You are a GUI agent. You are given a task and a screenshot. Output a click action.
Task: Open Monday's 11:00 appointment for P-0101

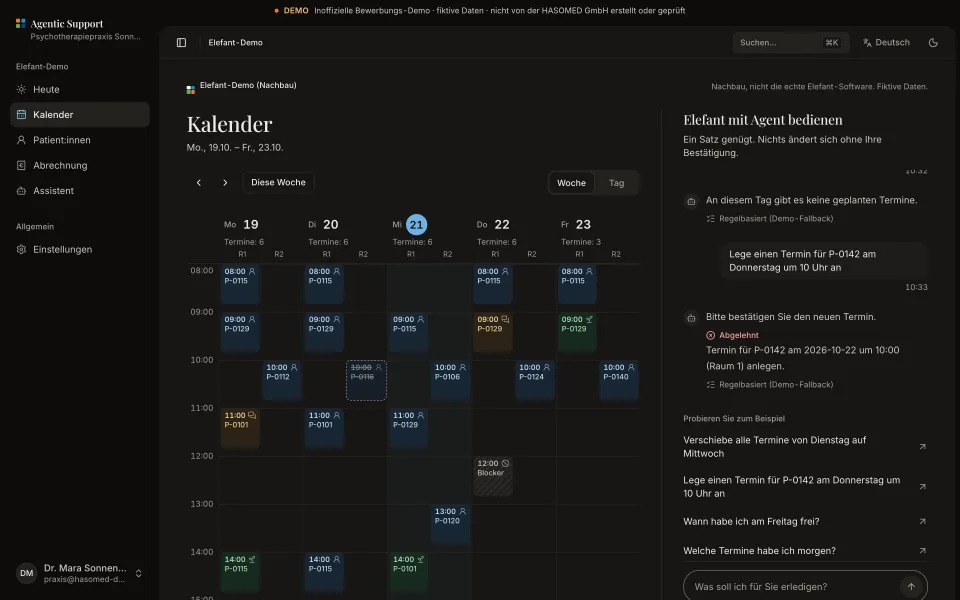[x=240, y=429]
